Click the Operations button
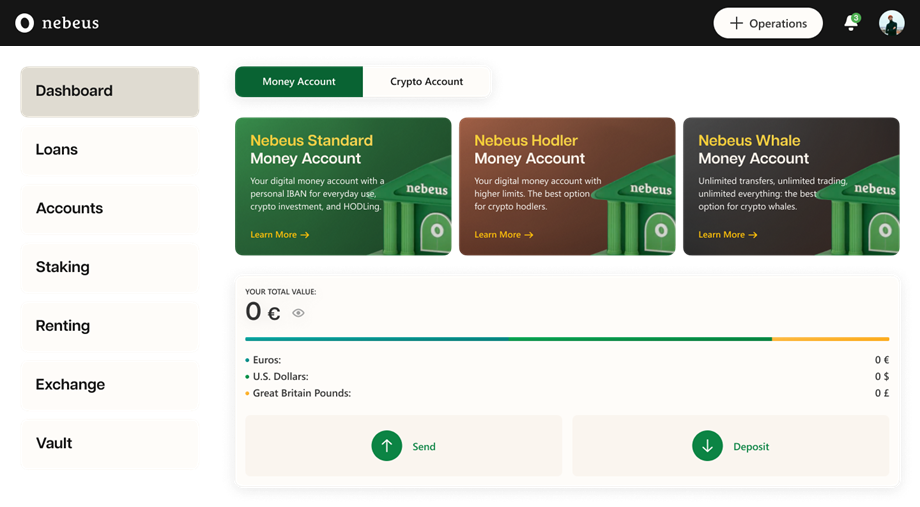This screenshot has height=507, width=920. click(x=768, y=23)
